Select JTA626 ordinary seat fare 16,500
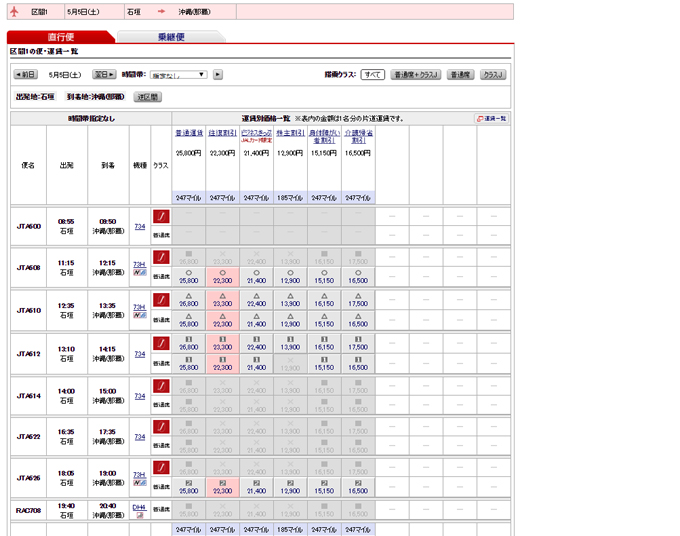Image resolution: width=680 pixels, height=536 pixels. (358, 487)
